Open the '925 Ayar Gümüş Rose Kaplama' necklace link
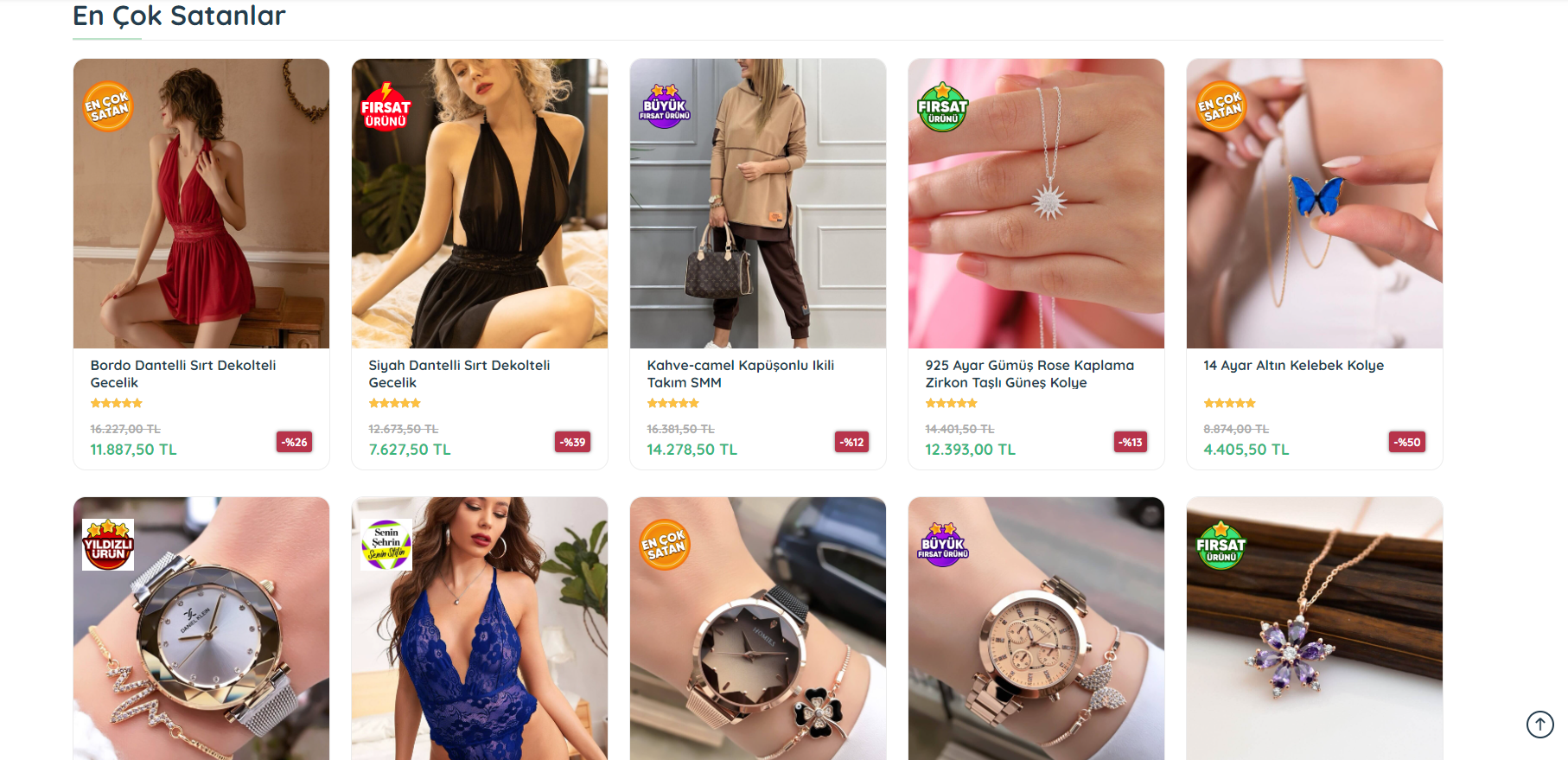This screenshot has height=760, width=1568. pos(1029,374)
